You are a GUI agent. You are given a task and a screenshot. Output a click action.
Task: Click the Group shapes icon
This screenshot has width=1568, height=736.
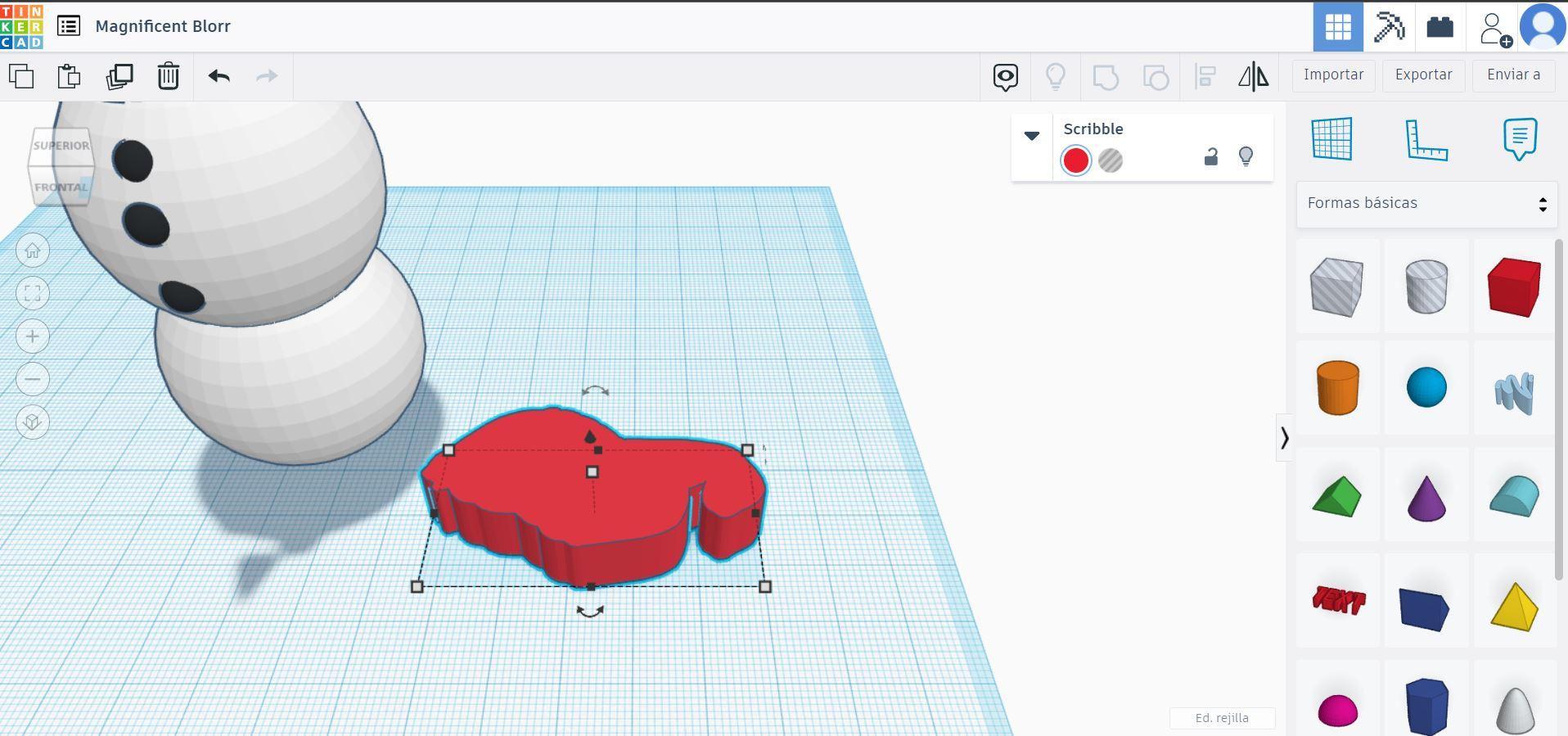point(1106,77)
